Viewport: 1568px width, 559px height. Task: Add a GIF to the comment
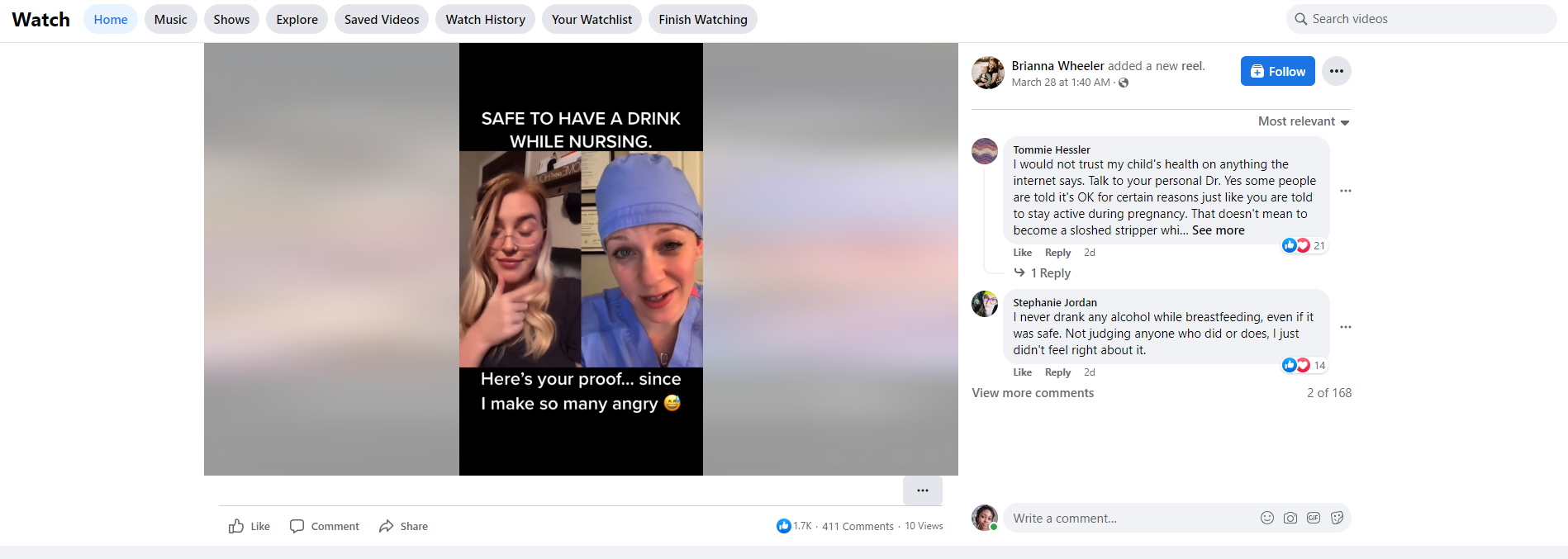(x=1314, y=518)
